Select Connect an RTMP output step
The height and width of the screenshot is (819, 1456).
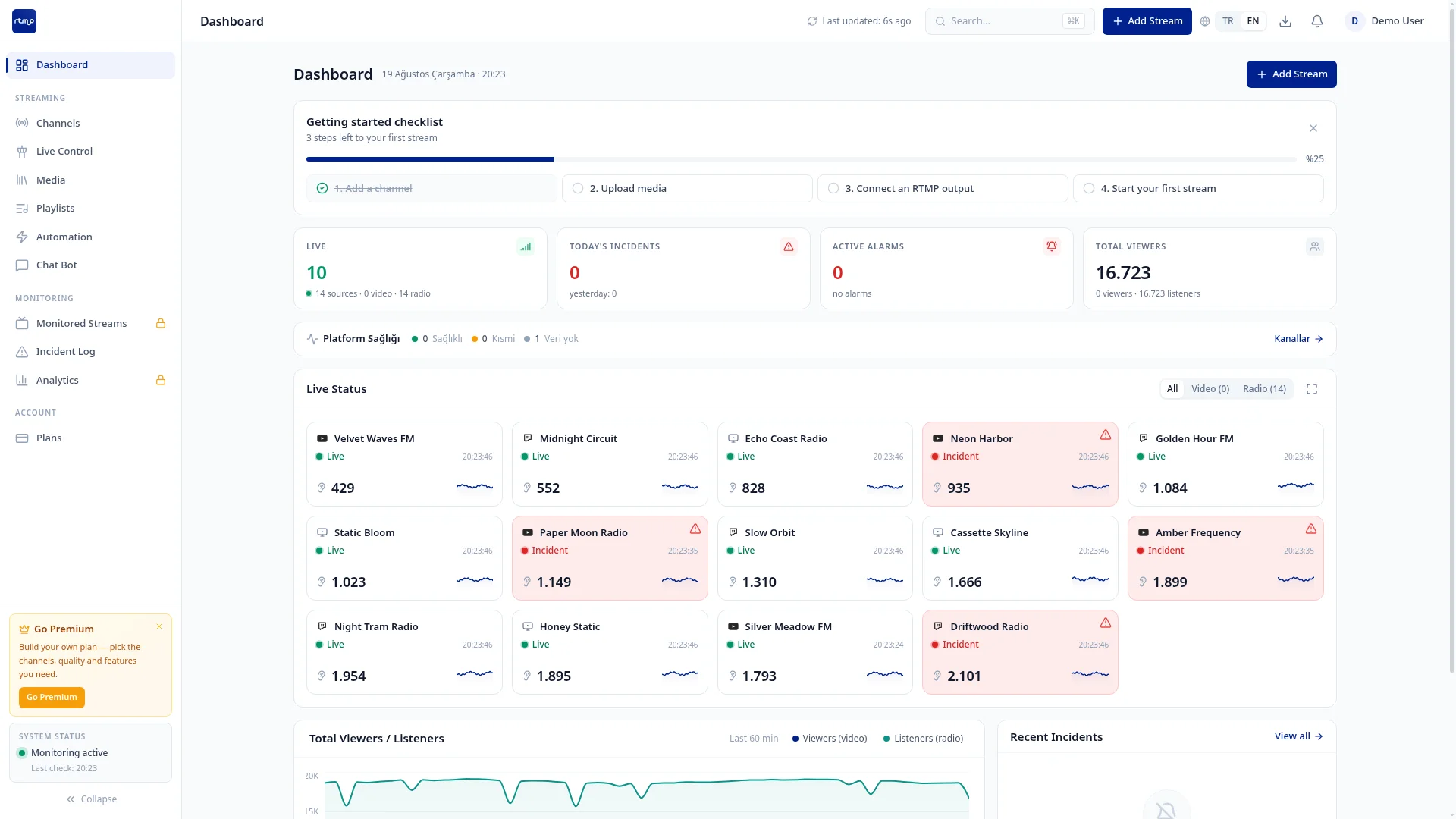click(943, 189)
